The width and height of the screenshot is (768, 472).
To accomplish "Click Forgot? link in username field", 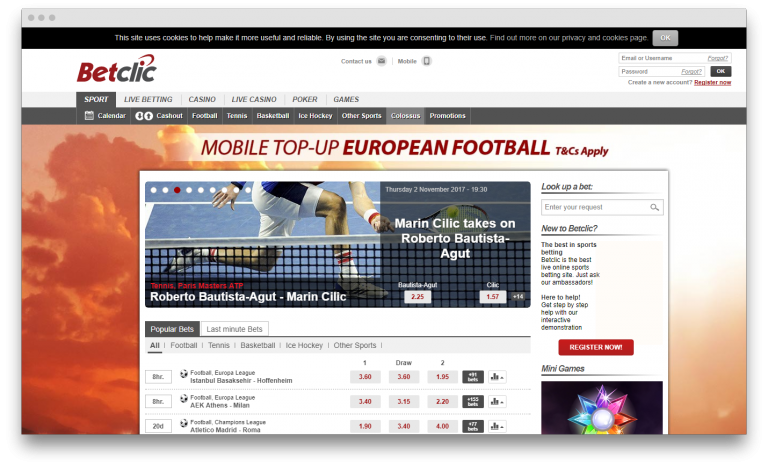I will [718, 58].
